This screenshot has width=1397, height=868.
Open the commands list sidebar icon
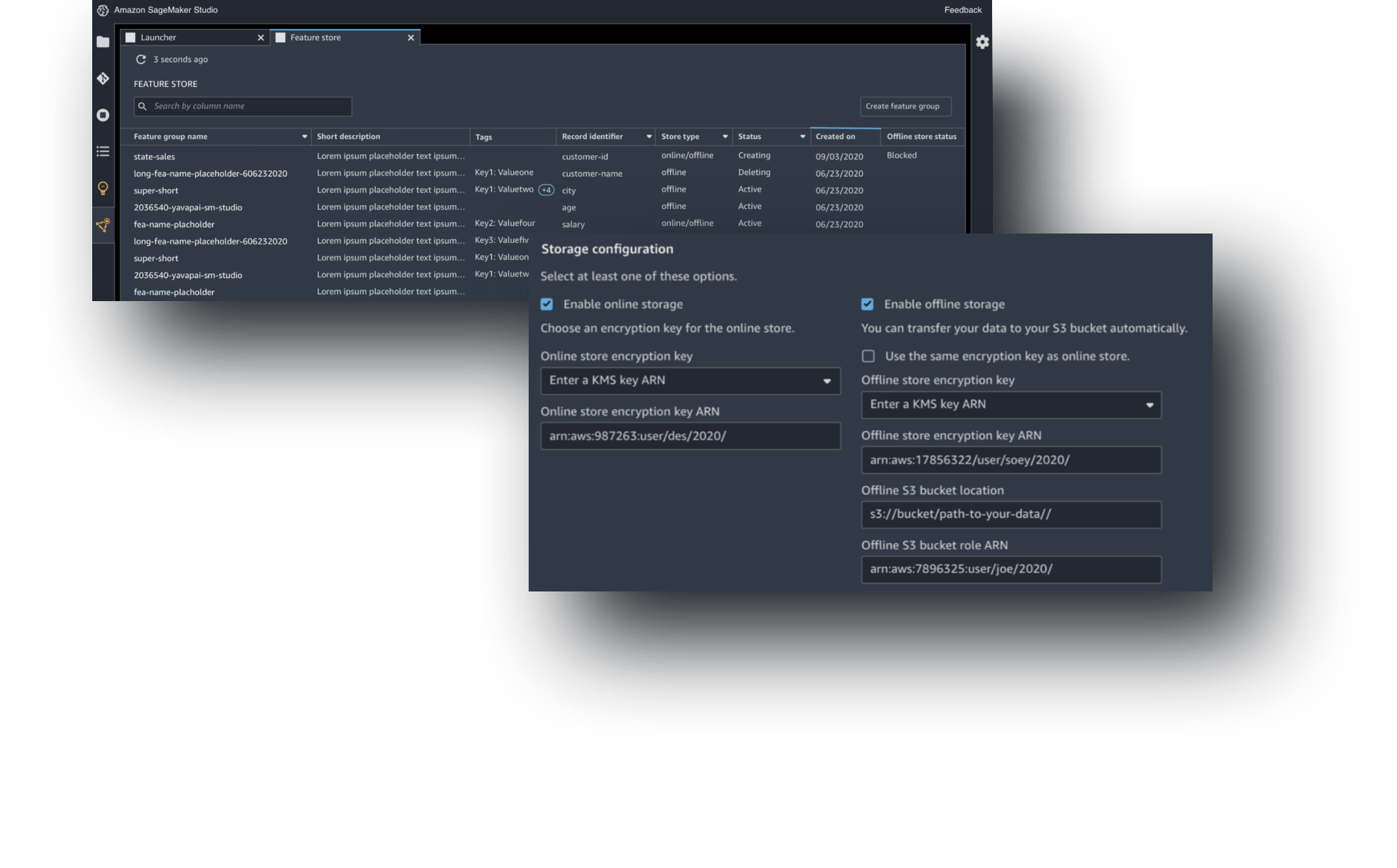tap(102, 151)
